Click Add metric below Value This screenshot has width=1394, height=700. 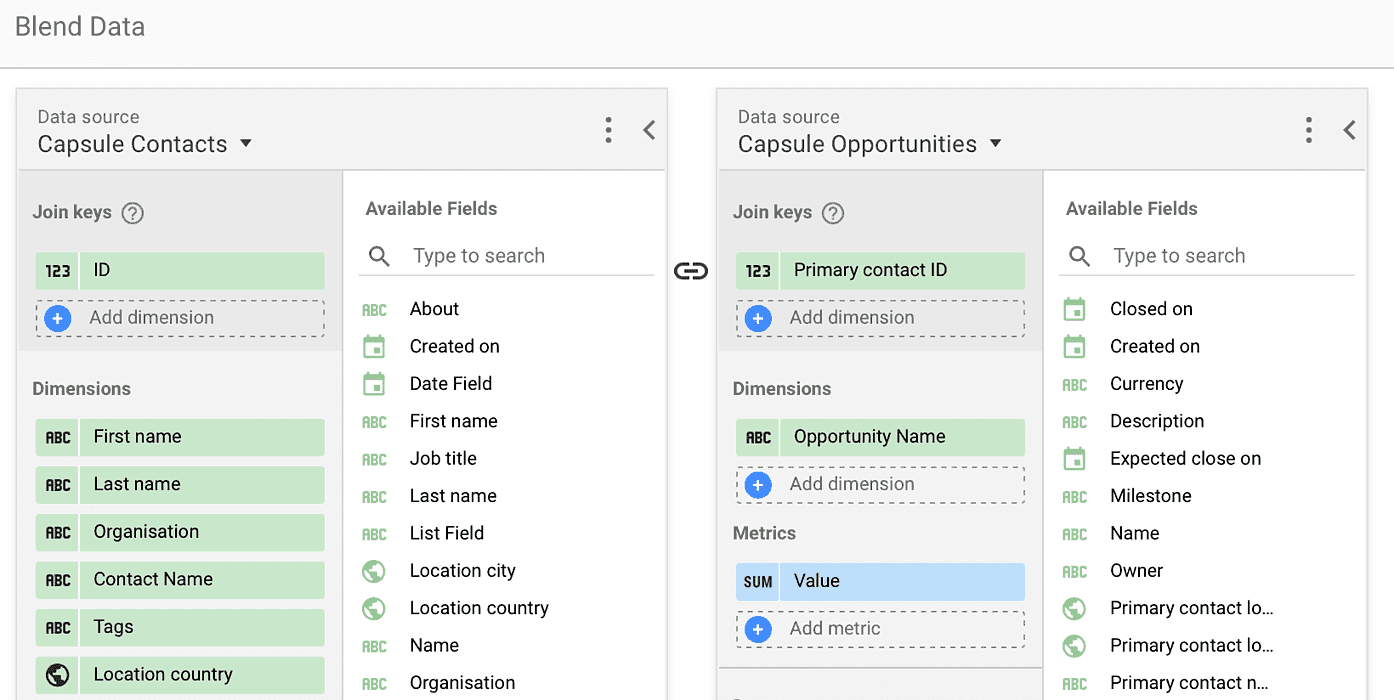[880, 629]
